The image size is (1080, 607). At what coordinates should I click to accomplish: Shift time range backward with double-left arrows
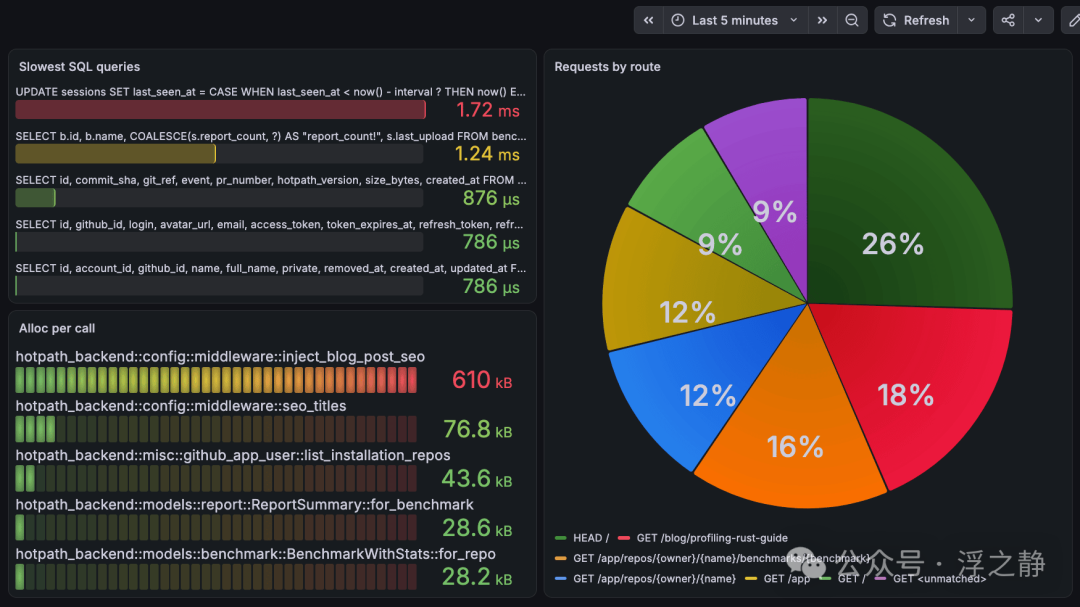(648, 20)
